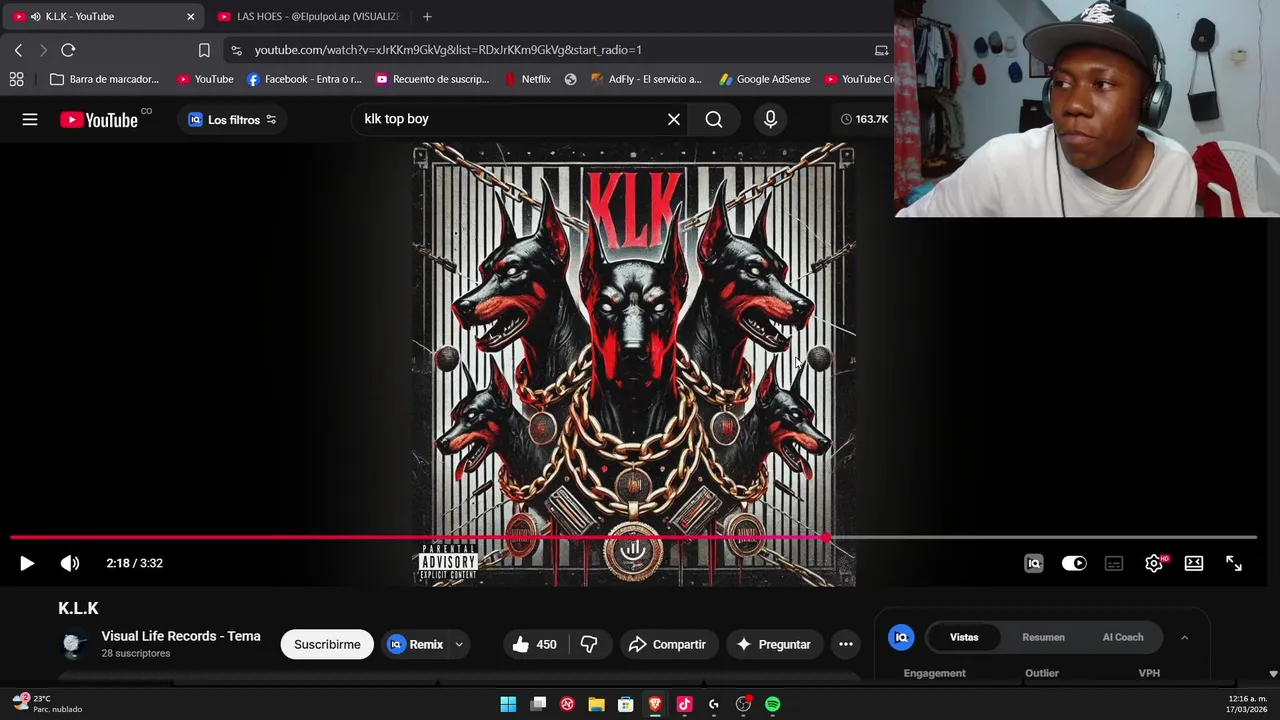Like the video with thumbs up
1280x720 pixels.
point(534,645)
